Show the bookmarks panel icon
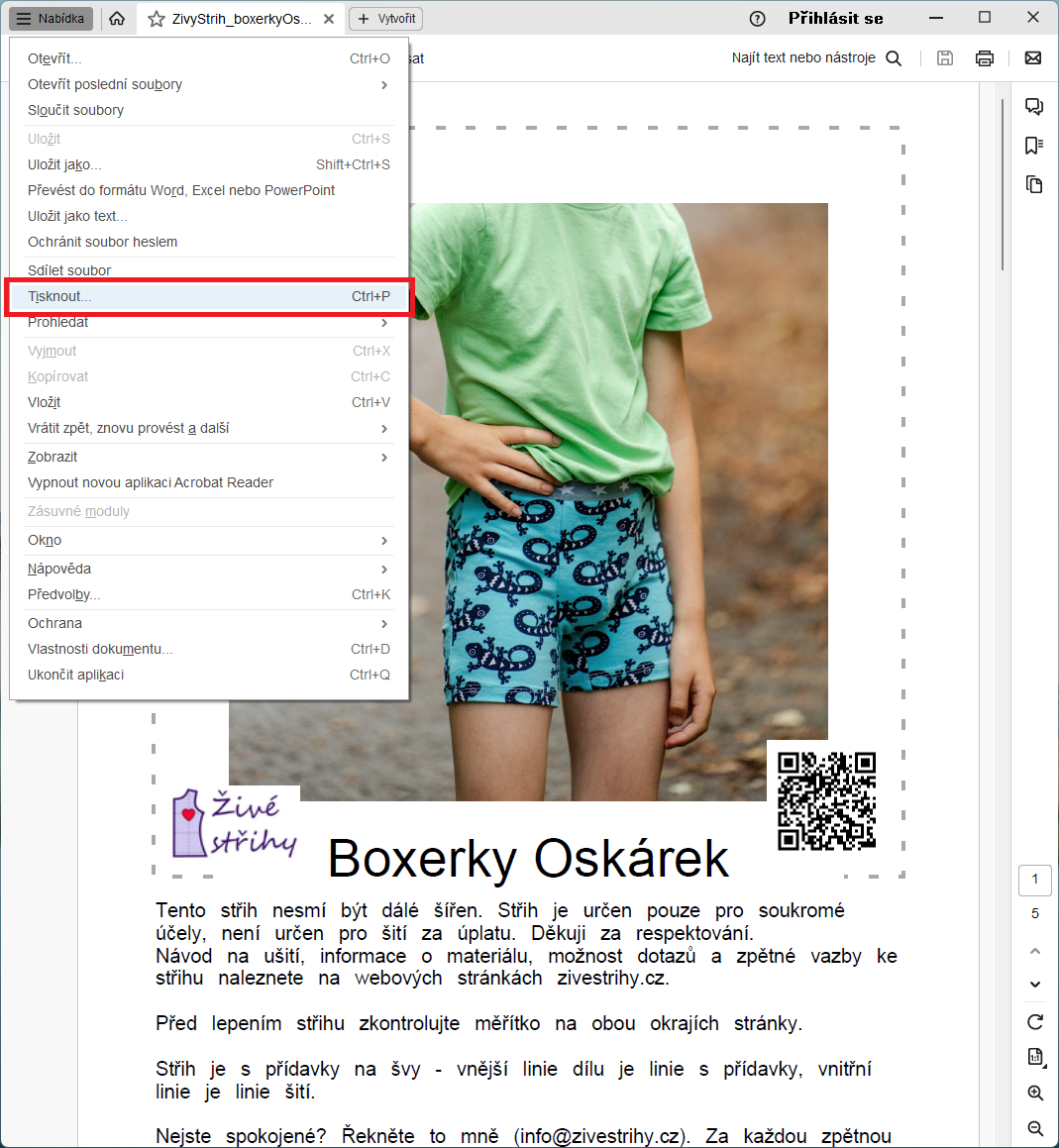Image resolution: width=1059 pixels, height=1148 pixels. tap(1034, 146)
